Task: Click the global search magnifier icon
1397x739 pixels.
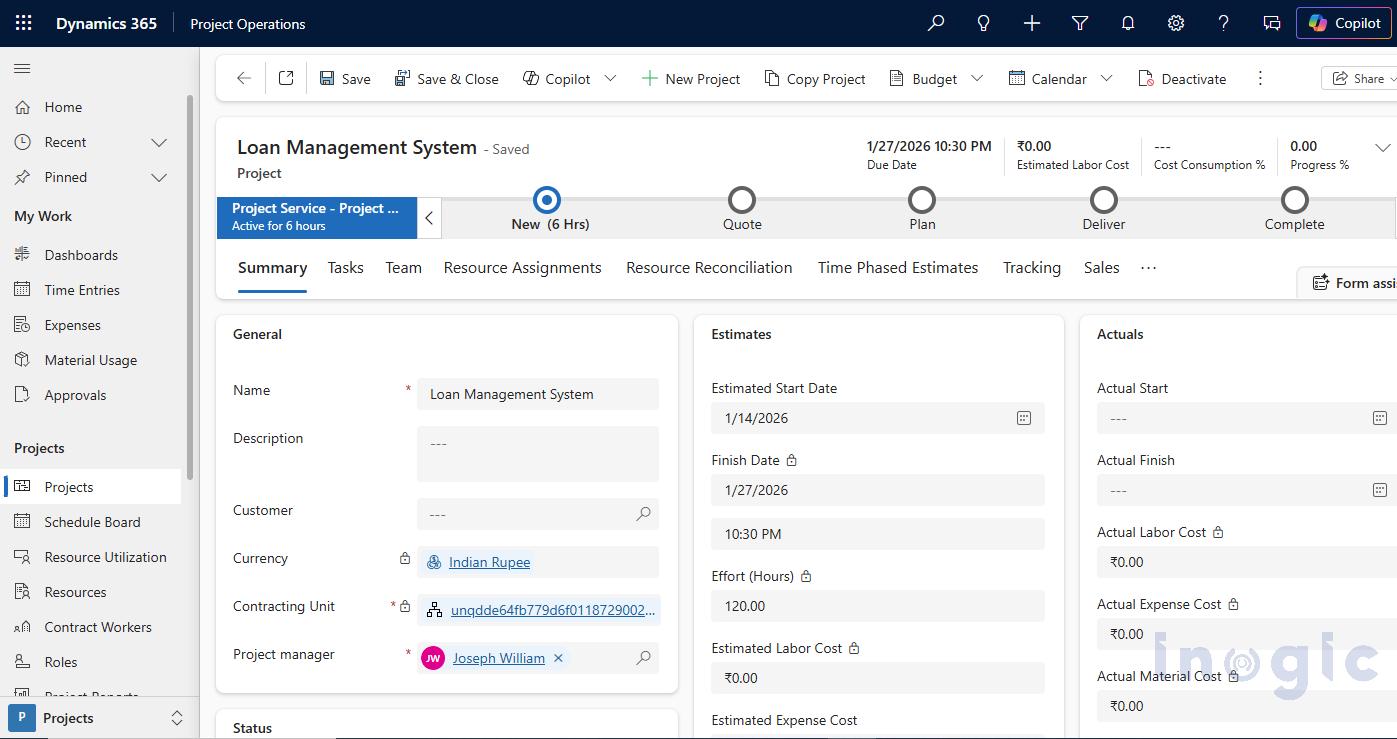Action: [x=935, y=22]
